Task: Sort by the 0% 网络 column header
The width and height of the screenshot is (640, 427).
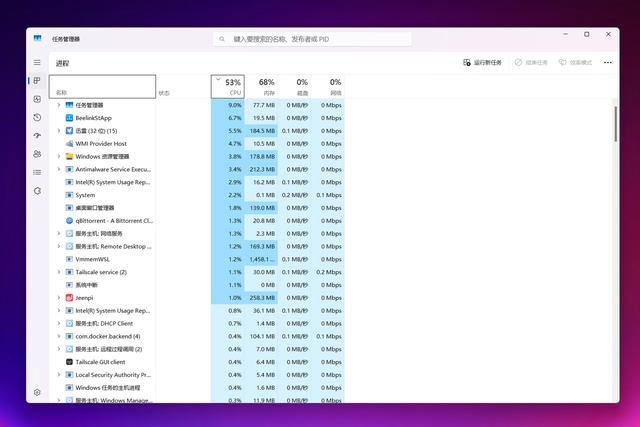Action: (328, 87)
